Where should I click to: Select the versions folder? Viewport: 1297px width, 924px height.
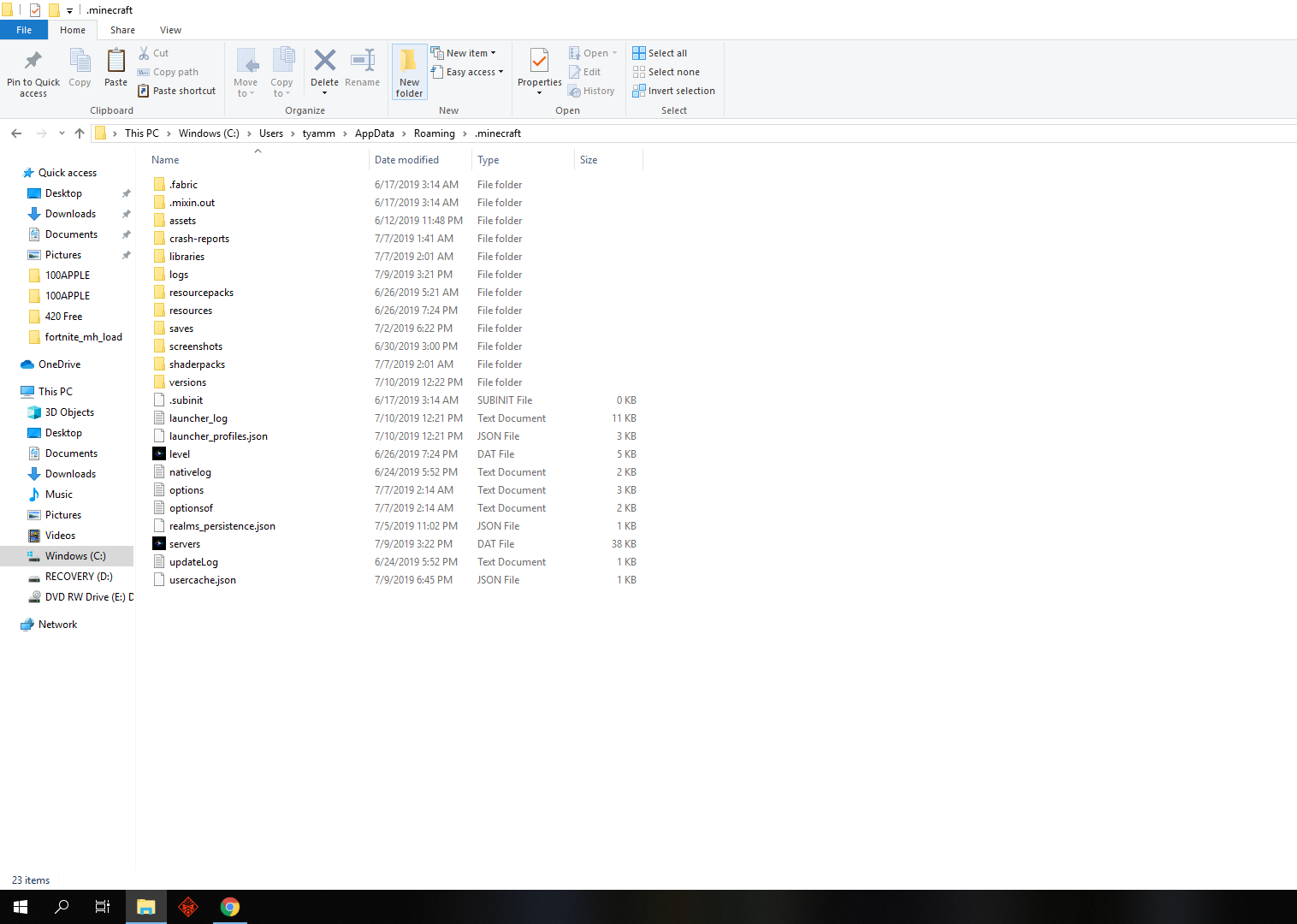187,382
